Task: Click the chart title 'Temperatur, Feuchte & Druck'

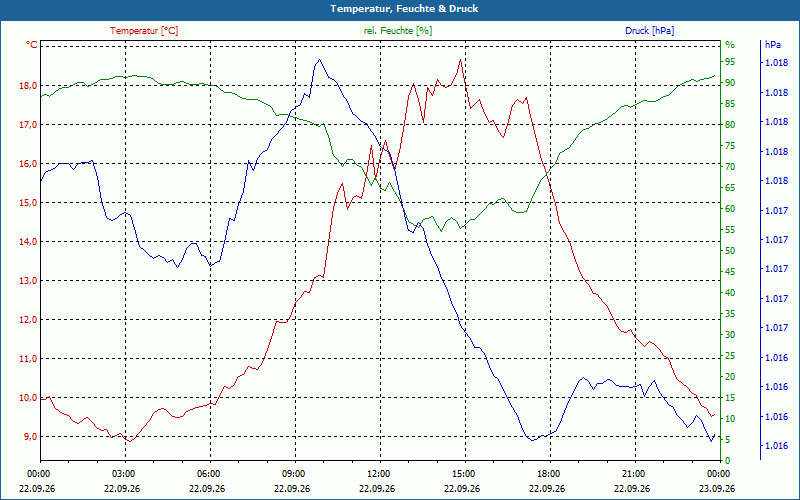Action: click(404, 9)
